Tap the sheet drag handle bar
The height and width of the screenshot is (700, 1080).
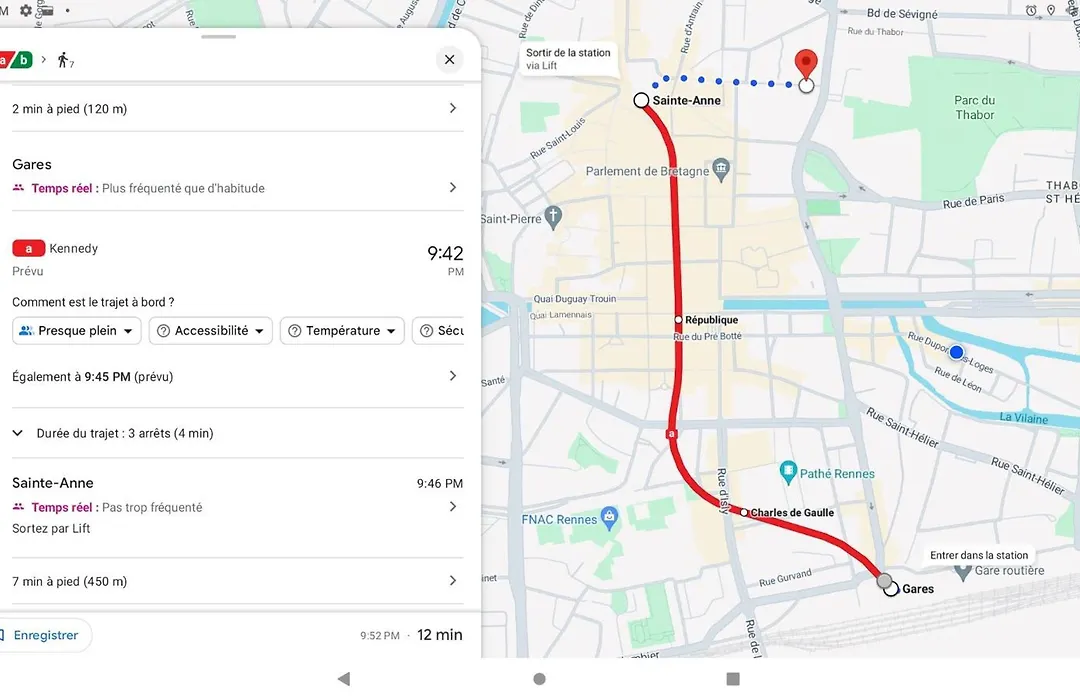coord(219,37)
